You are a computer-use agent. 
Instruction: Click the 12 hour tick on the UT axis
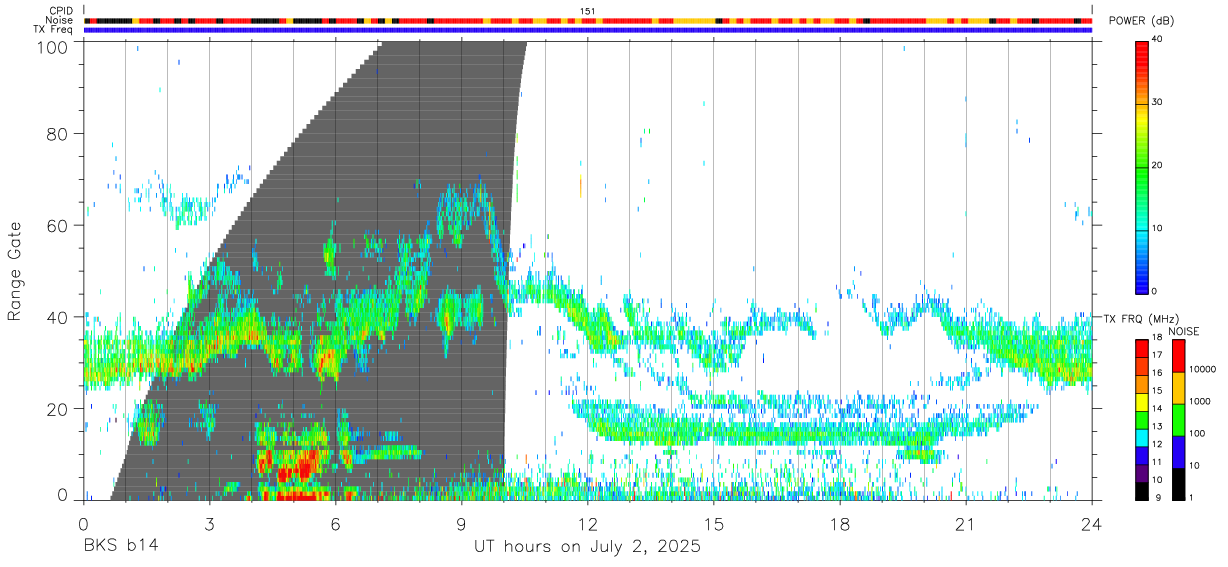click(588, 524)
